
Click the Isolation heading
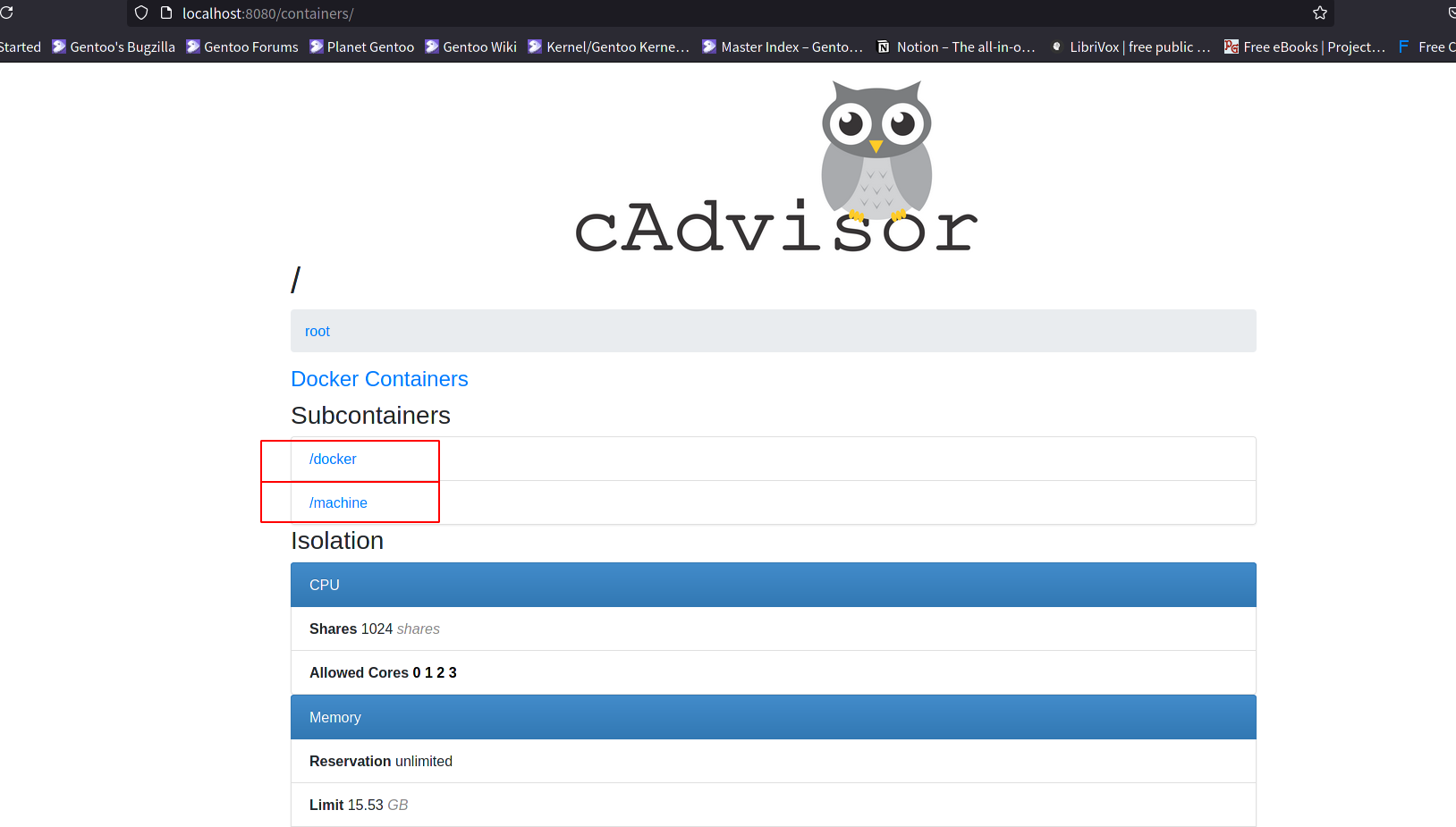(x=337, y=541)
